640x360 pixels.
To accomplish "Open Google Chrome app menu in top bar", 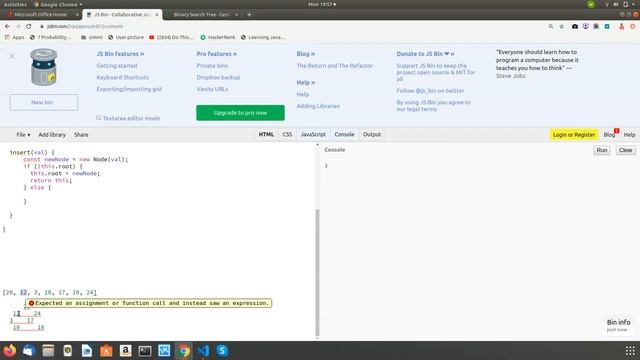I will coord(58,4).
